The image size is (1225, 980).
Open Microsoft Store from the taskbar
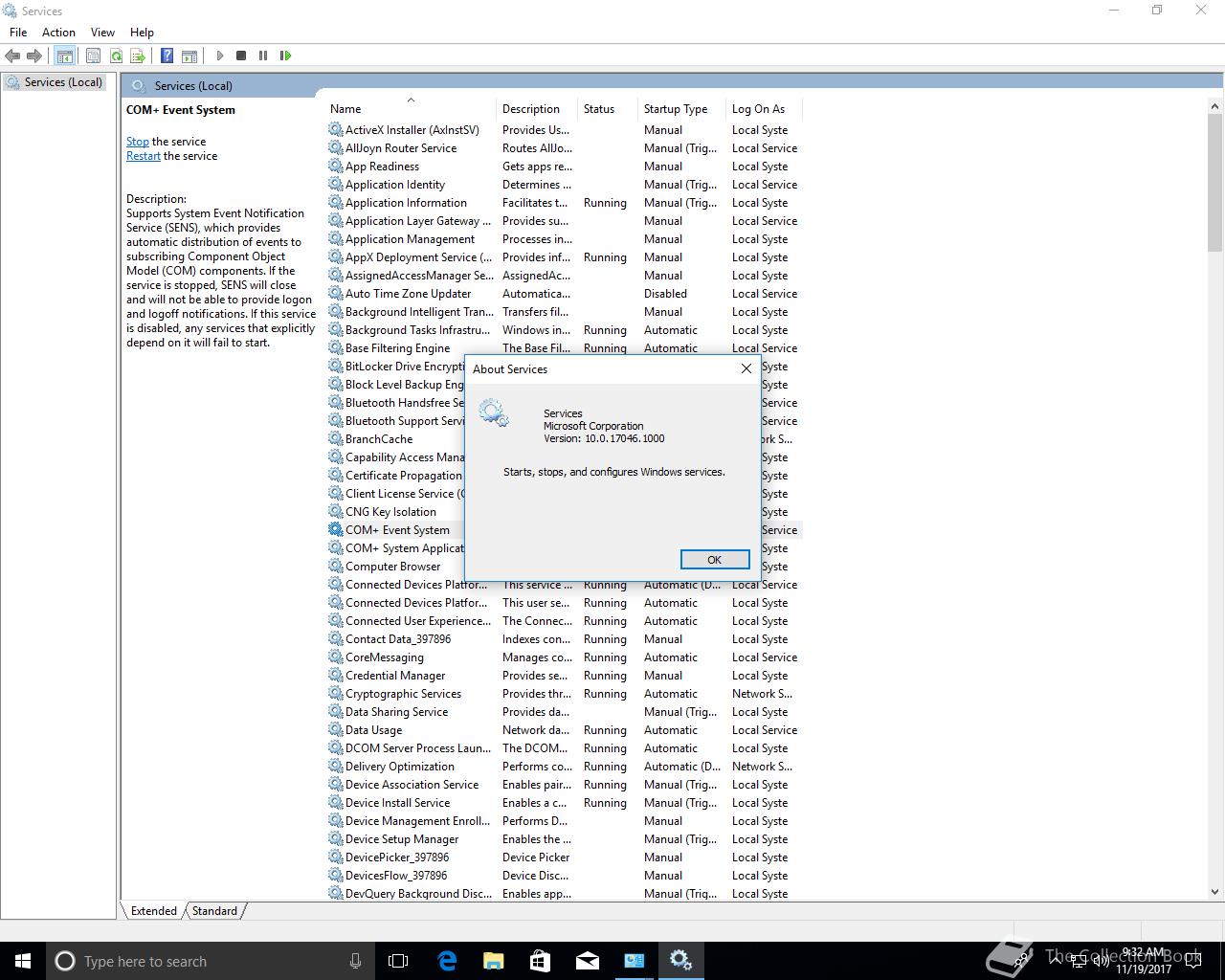click(541, 961)
